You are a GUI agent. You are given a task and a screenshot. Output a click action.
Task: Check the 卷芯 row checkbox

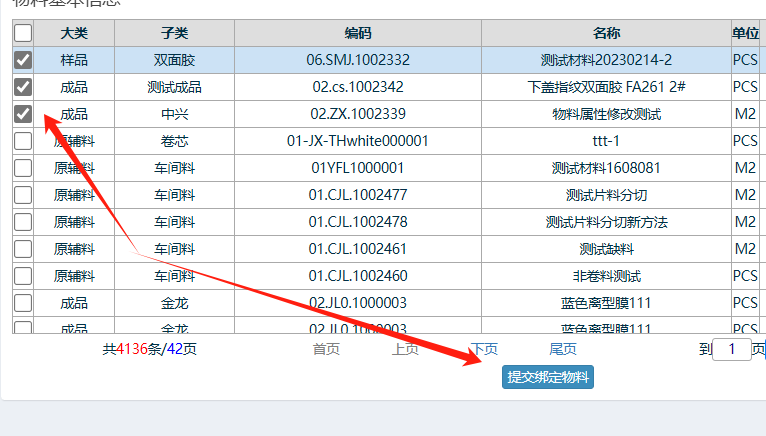[x=23, y=141]
